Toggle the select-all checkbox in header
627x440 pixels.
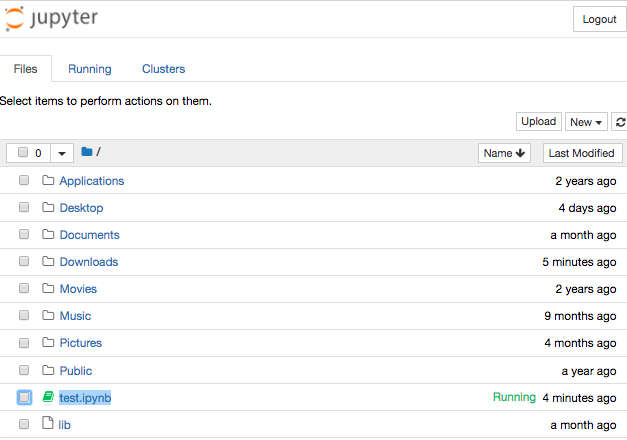pyautogui.click(x=23, y=152)
